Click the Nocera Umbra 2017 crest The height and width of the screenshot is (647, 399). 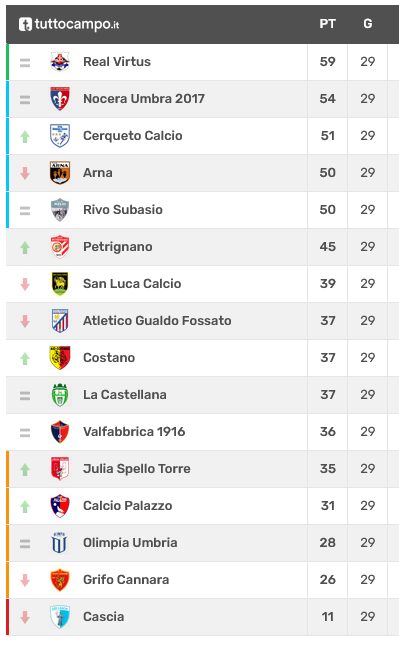click(x=60, y=99)
